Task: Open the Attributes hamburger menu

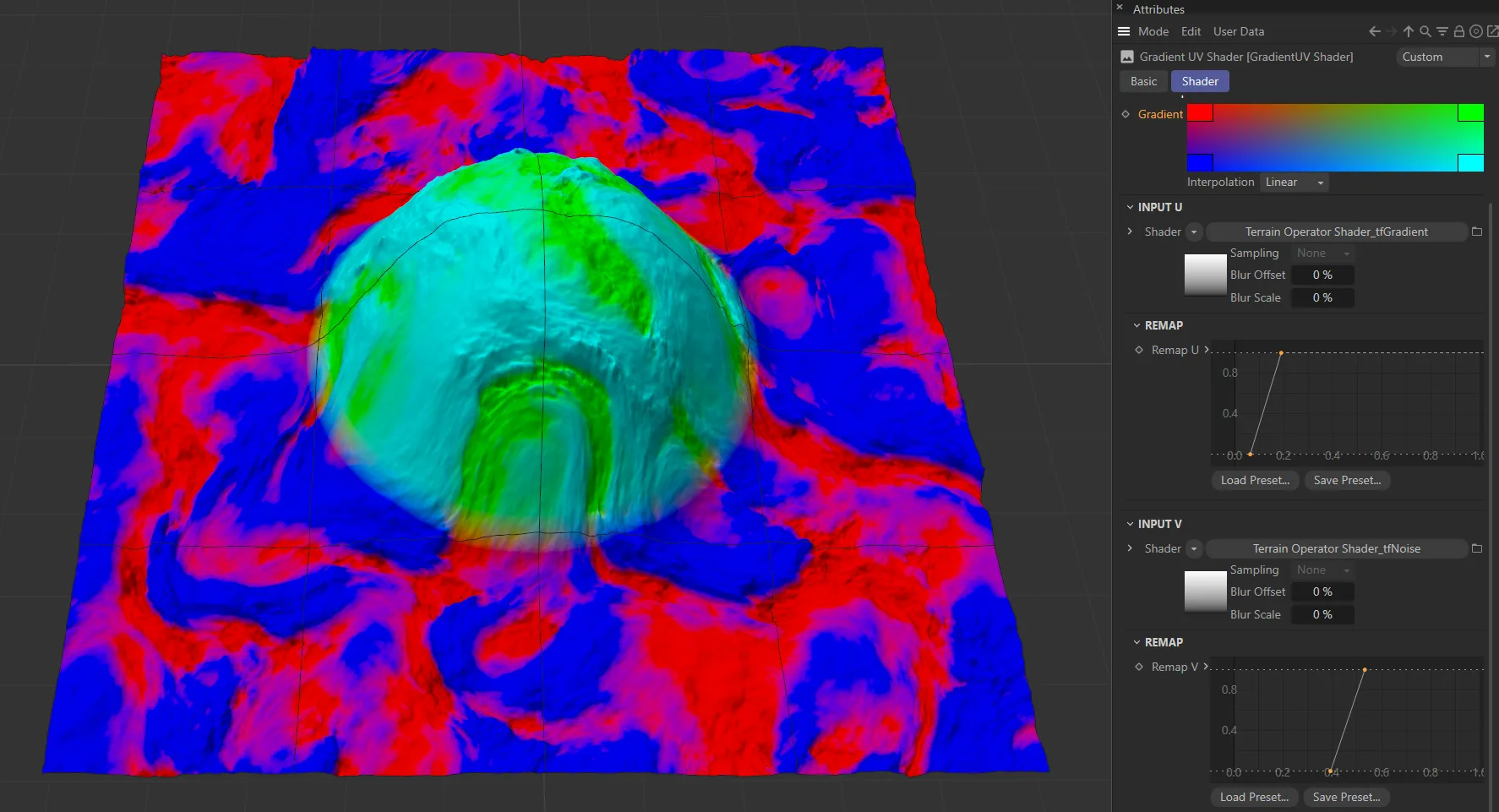Action: [1124, 31]
